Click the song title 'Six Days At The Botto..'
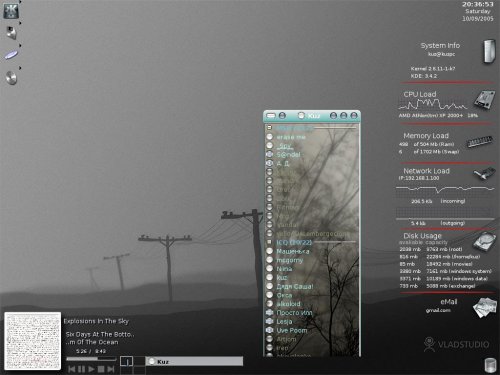This screenshot has height=375, width=500. click(100, 334)
